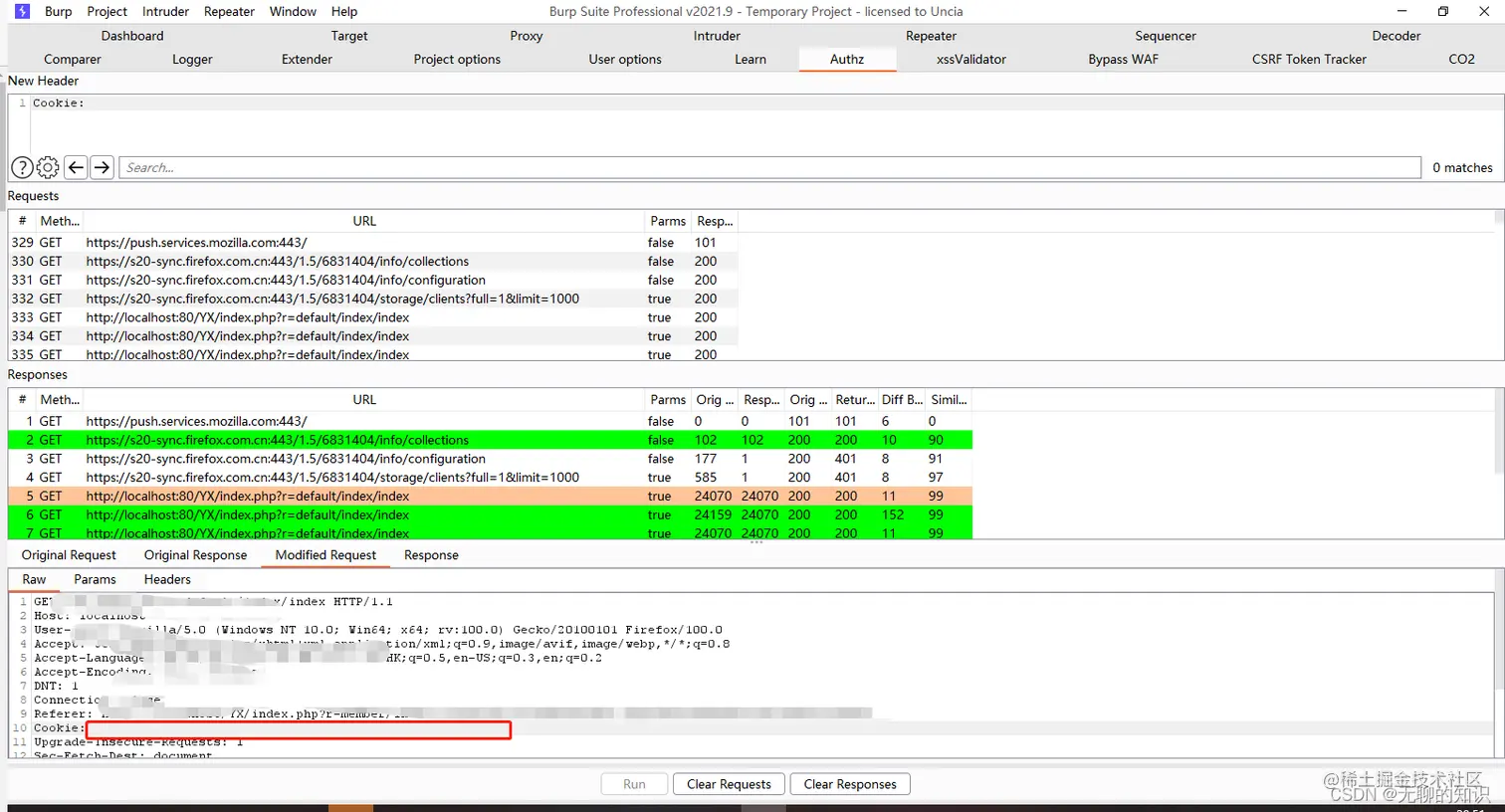Screen dimensions: 1505x812
Task: Select request row 333 localhost index
Action: coord(373,317)
